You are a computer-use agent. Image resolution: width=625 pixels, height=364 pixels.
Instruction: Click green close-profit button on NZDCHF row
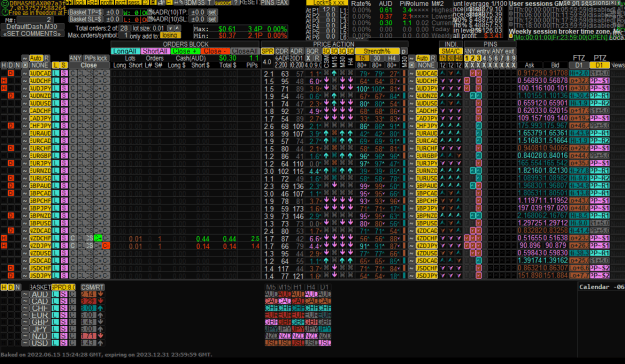point(98,238)
